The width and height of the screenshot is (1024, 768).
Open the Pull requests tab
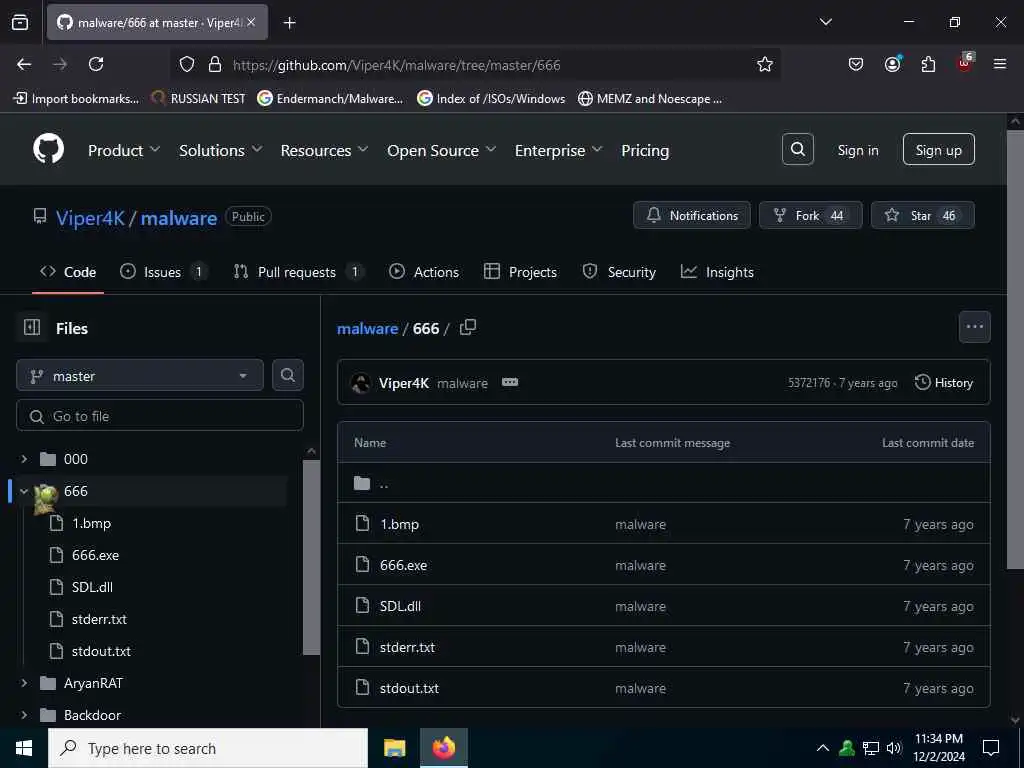[x=298, y=272]
